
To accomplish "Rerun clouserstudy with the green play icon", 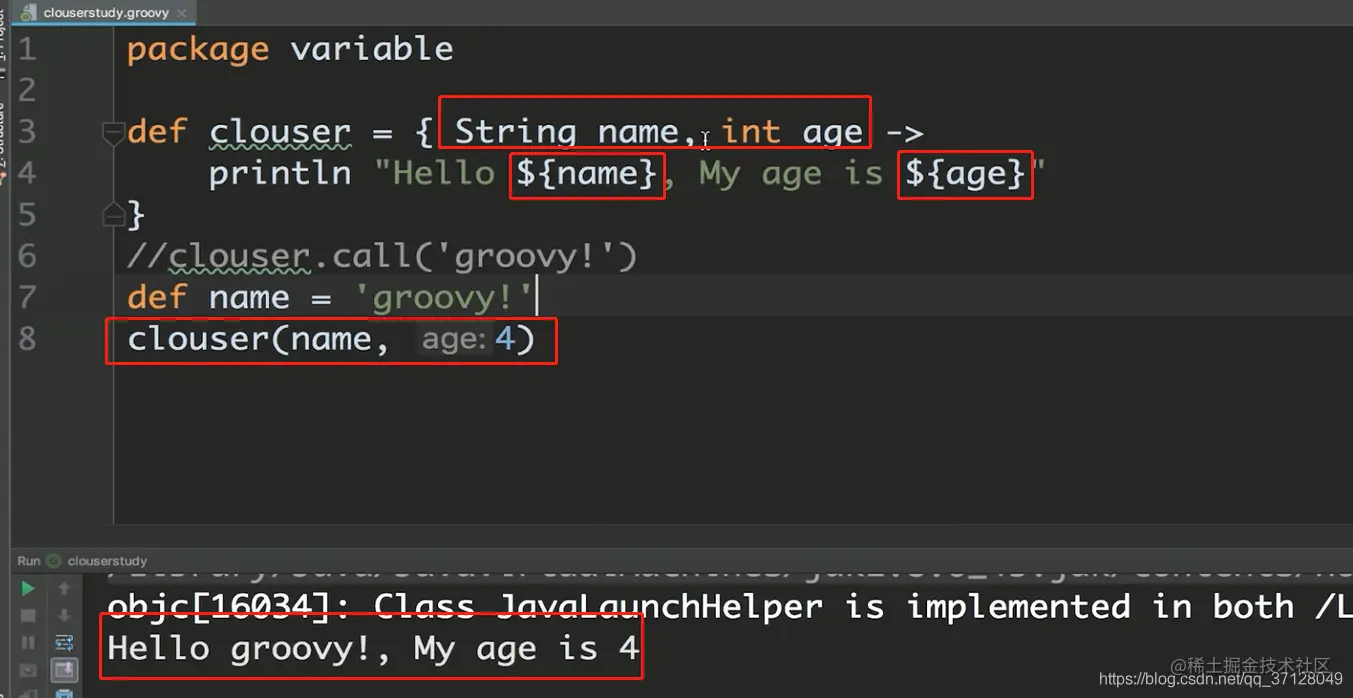I will point(28,588).
